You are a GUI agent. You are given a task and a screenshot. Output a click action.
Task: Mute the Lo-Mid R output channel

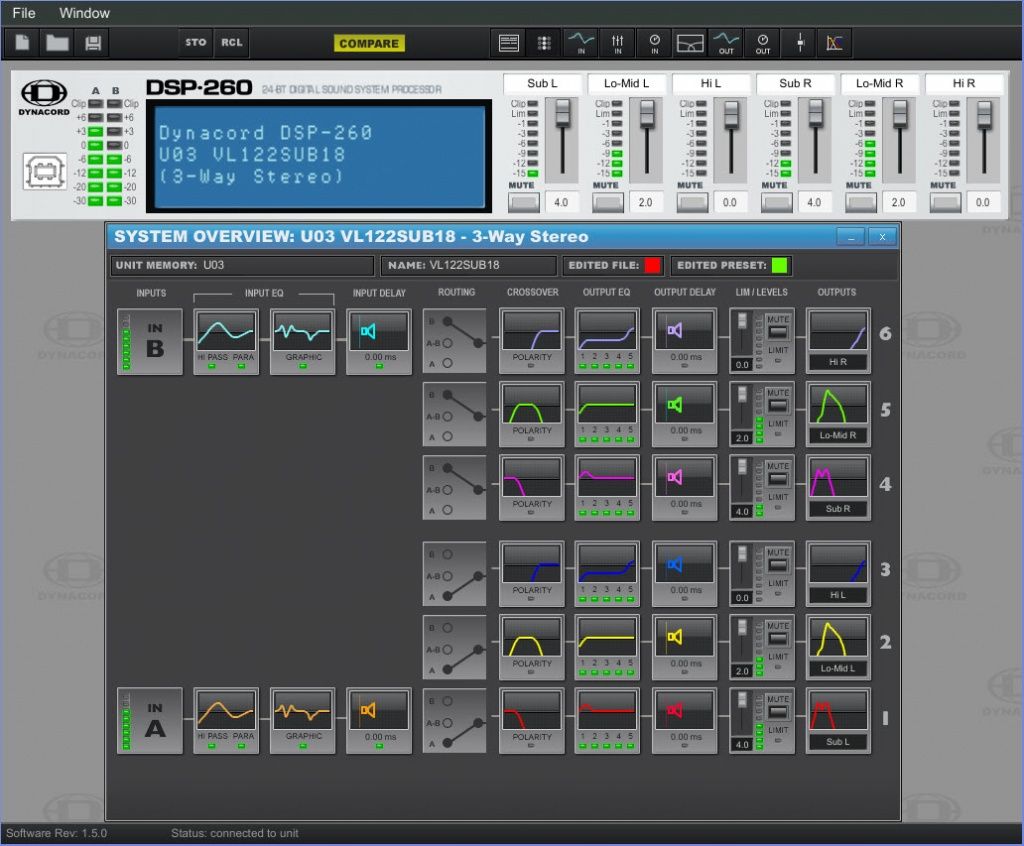[x=861, y=202]
